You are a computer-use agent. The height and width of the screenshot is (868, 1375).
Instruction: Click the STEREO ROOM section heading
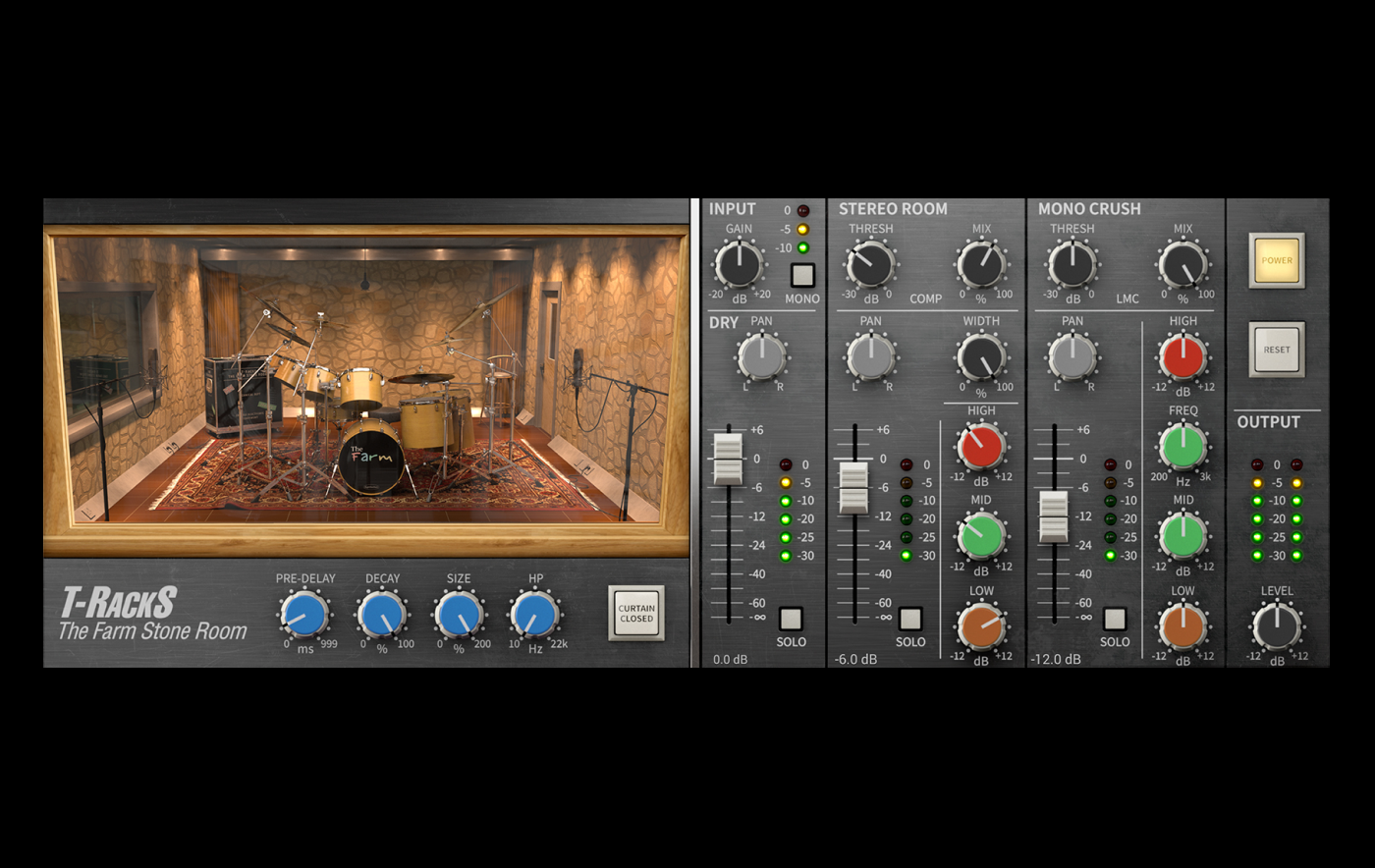[x=893, y=209]
